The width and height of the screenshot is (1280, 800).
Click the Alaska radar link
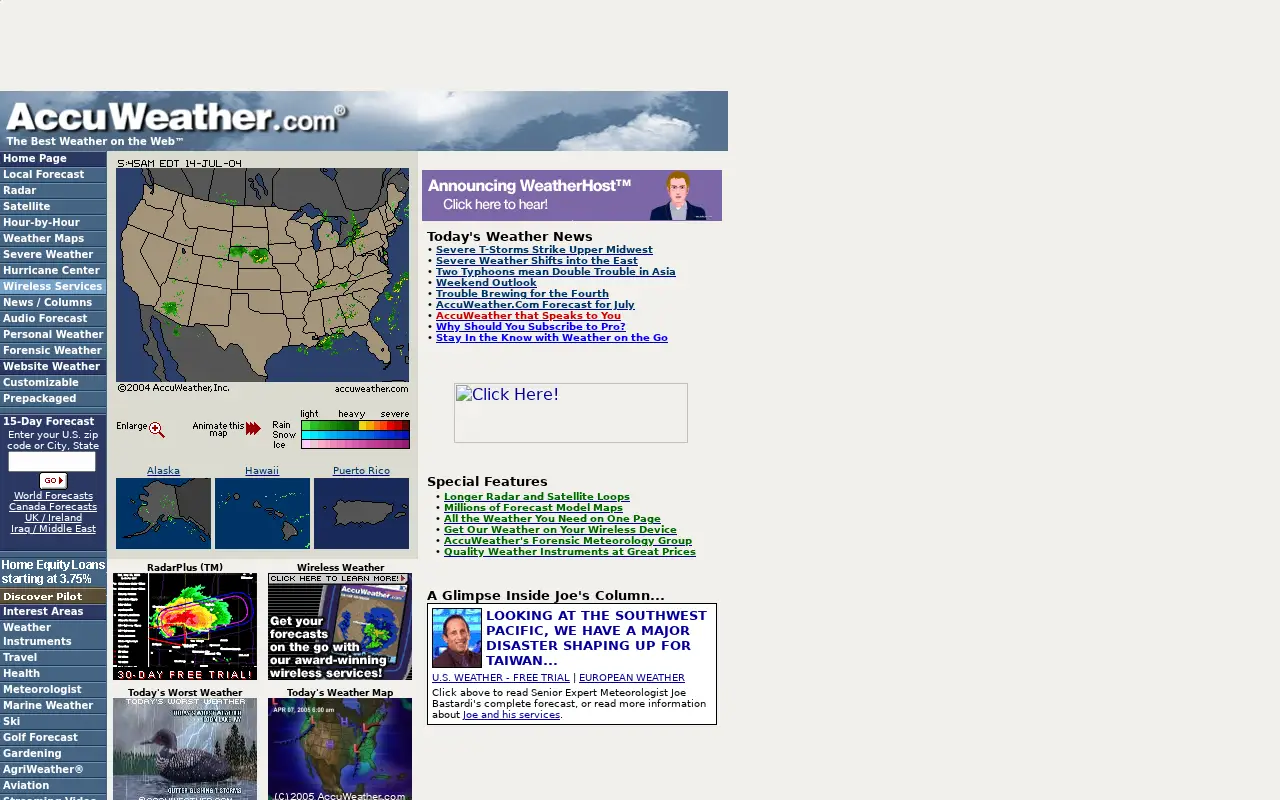[x=163, y=471]
